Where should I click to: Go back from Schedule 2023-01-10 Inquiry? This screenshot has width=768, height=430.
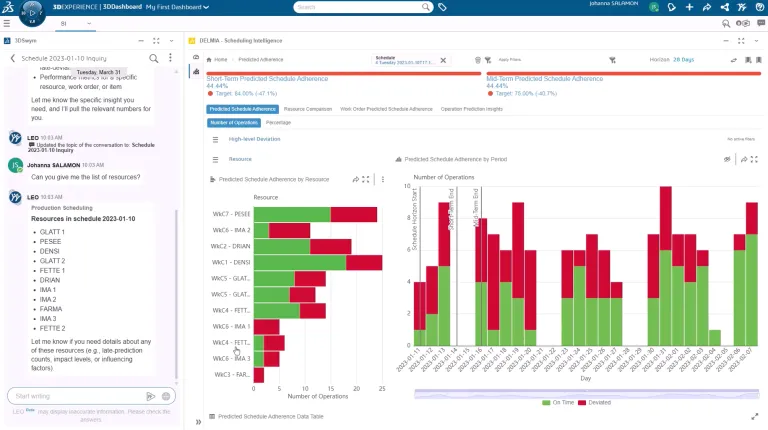[x=13, y=58]
